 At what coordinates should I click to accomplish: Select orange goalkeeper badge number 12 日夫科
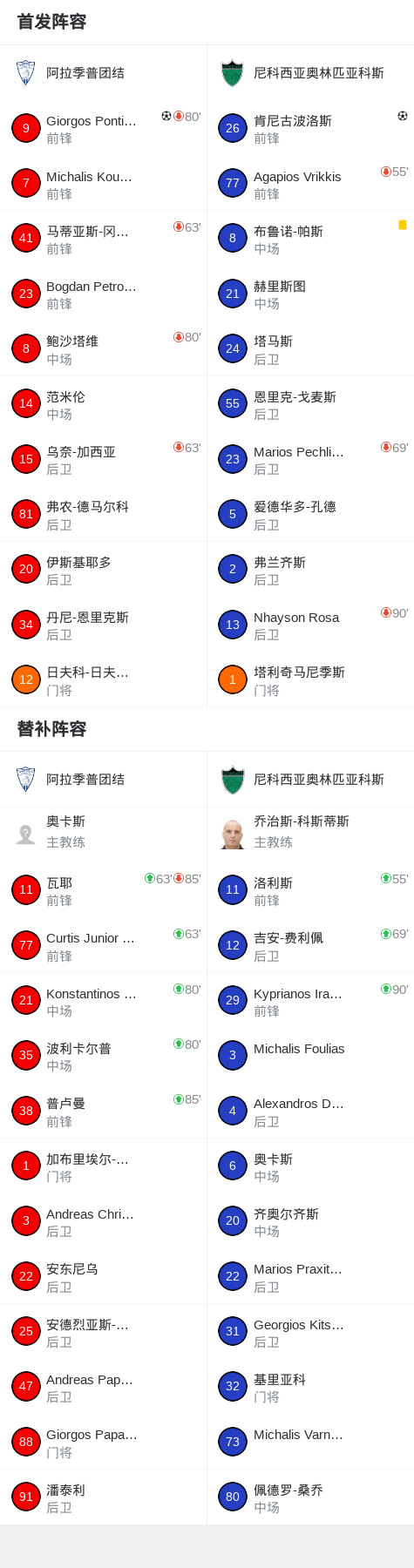click(x=26, y=679)
